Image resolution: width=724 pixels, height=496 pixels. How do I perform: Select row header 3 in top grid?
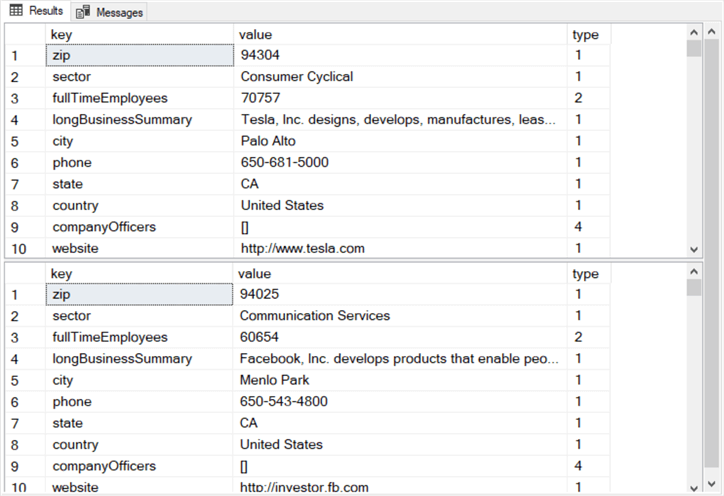coord(25,98)
